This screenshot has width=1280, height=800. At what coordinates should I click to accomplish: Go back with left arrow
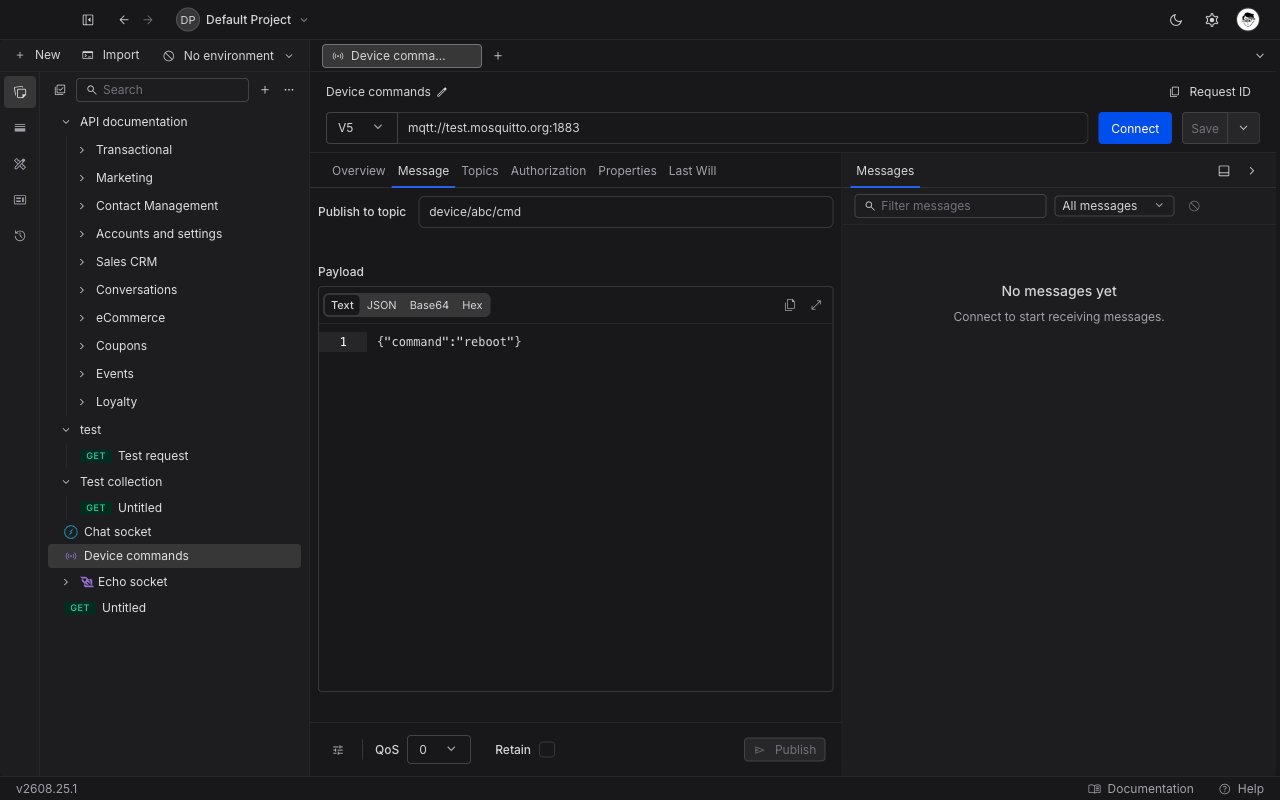click(124, 20)
